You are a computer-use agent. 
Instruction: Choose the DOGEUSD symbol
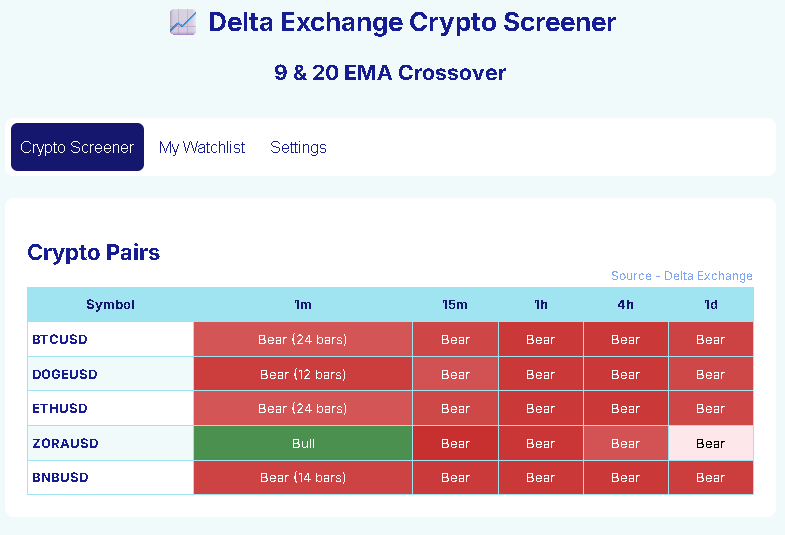[x=64, y=374]
